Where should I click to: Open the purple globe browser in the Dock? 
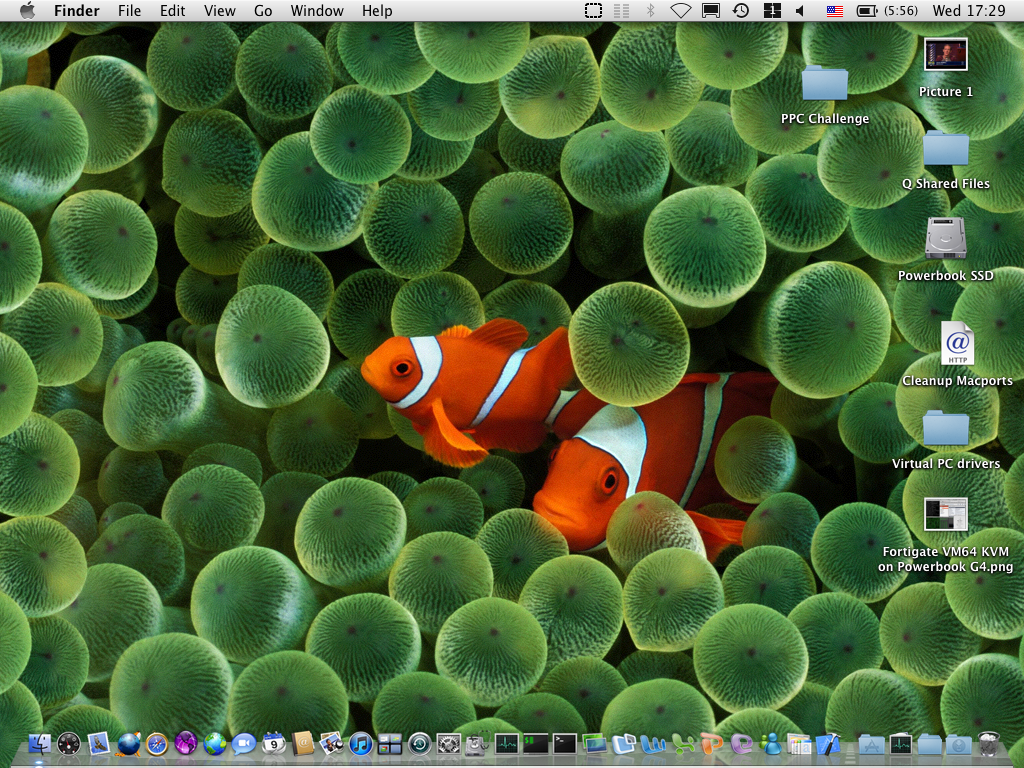(x=185, y=743)
